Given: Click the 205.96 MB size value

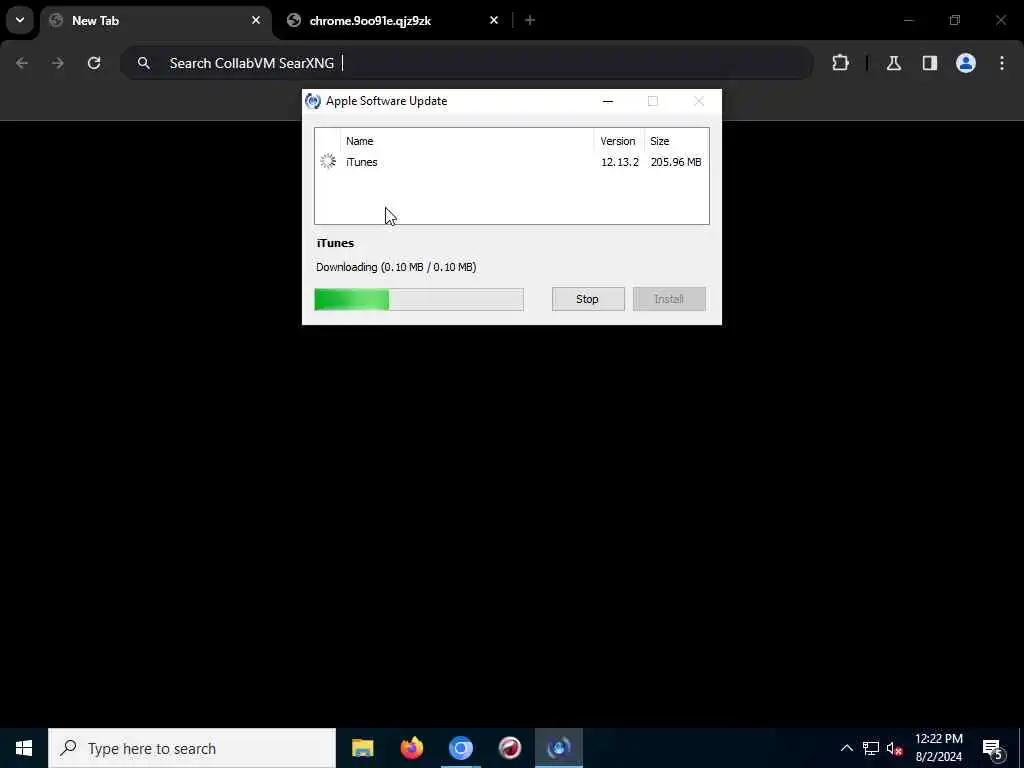Looking at the screenshot, I should tap(676, 162).
